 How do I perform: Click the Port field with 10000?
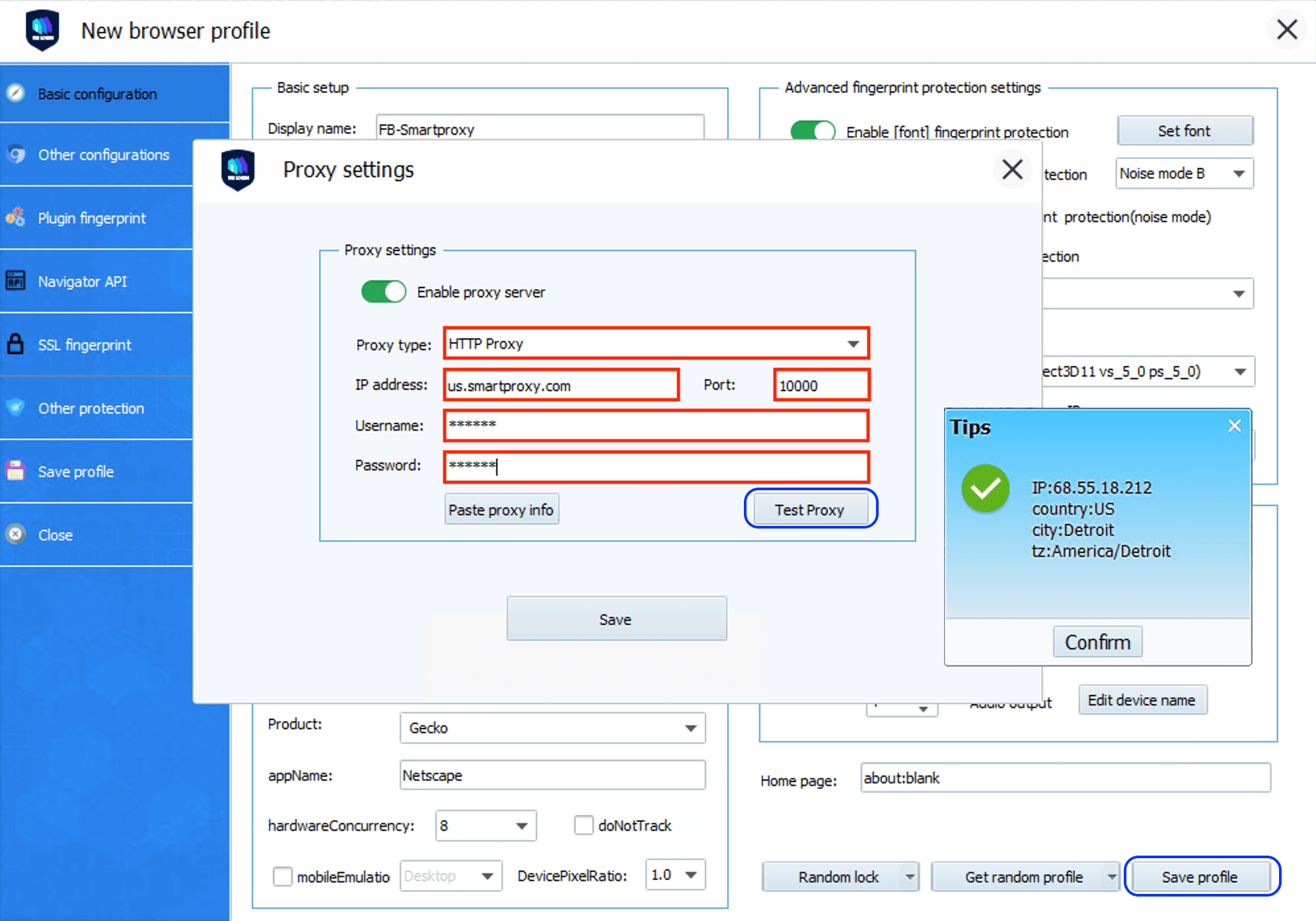821,385
